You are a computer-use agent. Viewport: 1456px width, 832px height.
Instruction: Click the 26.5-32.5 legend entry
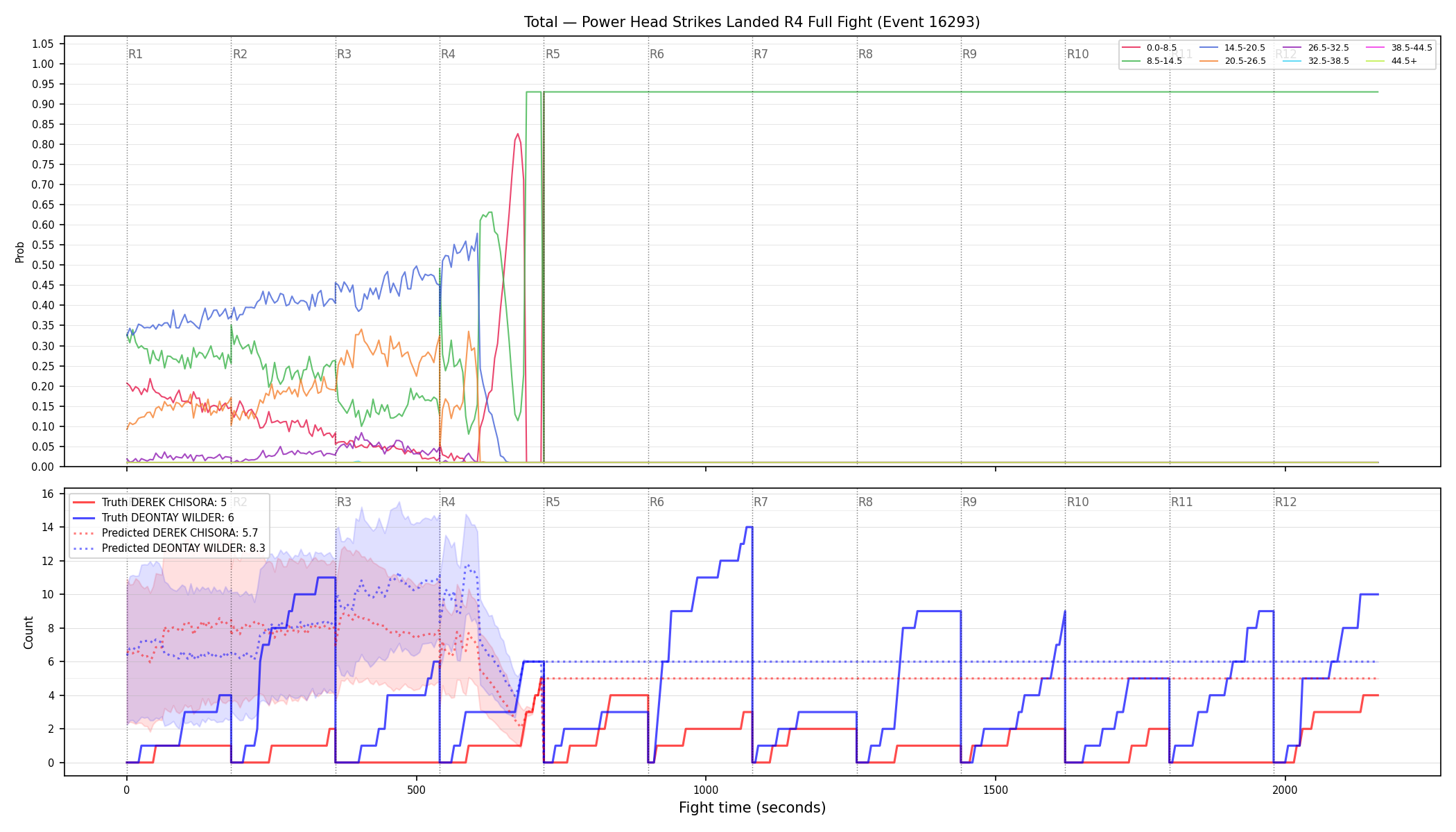point(1316,48)
